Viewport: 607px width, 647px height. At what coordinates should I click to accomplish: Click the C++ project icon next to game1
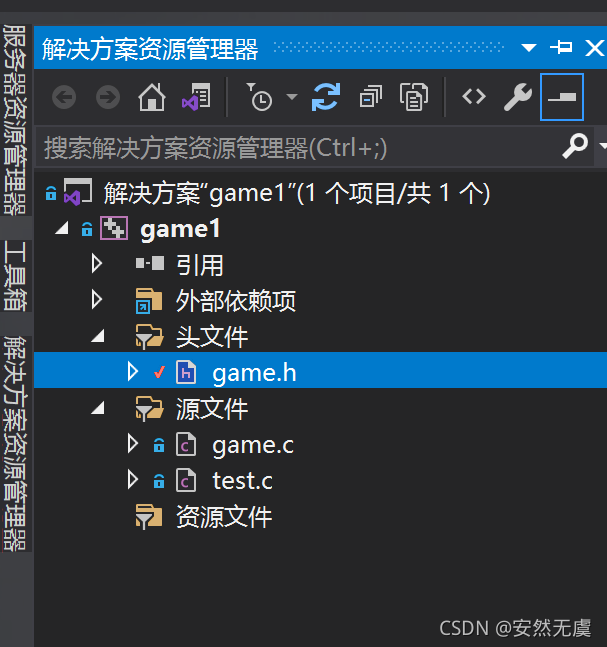click(x=114, y=228)
